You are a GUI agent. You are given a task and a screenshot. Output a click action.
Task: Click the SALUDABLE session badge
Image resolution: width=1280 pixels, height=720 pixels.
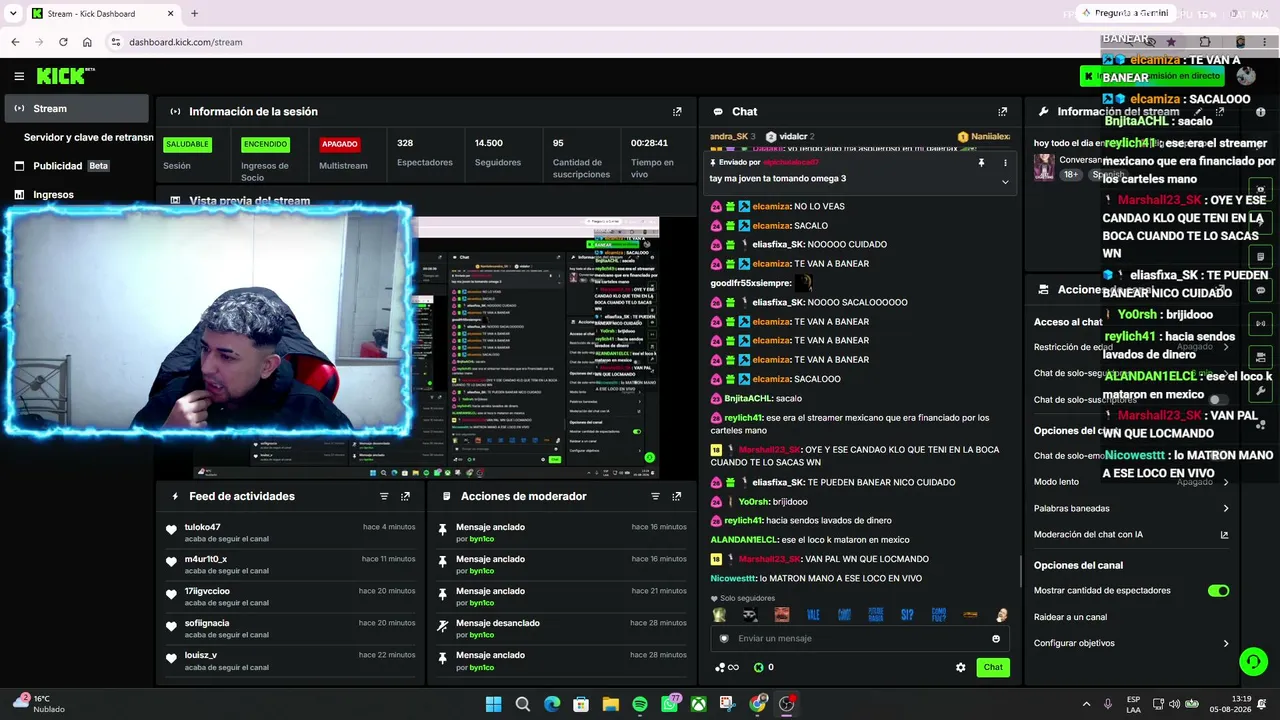click(187, 144)
